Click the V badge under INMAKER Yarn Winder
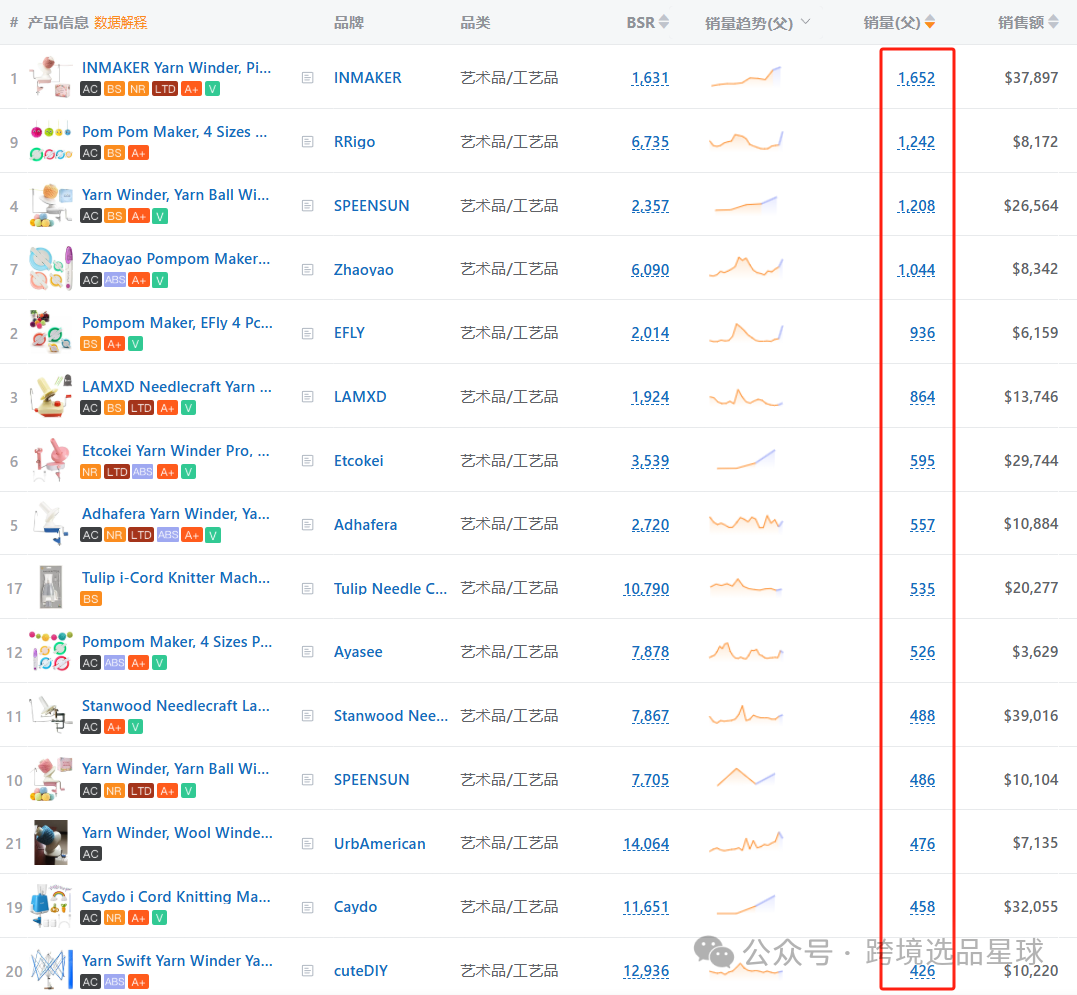 coord(213,89)
